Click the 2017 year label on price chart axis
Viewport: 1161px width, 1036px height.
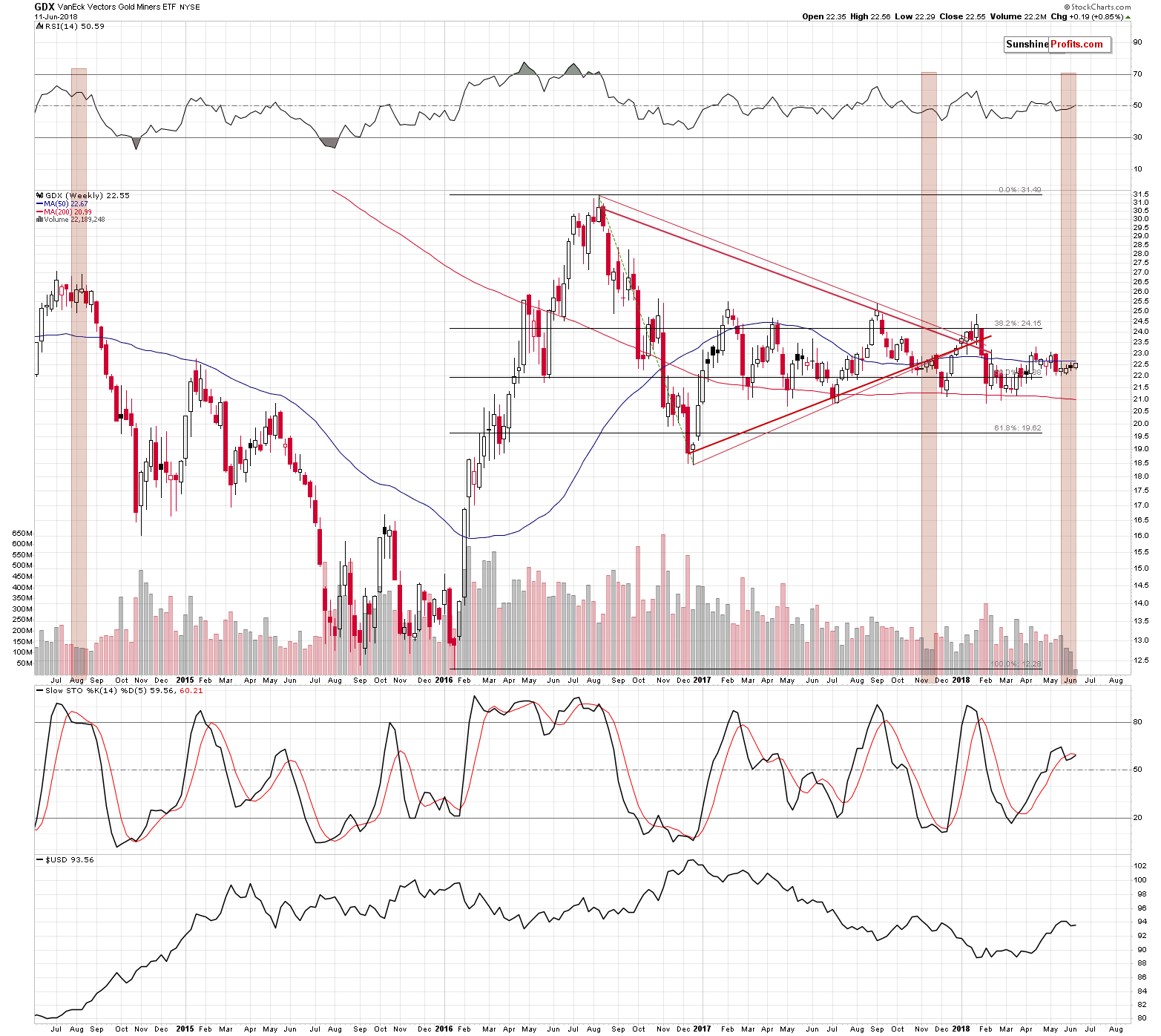(x=702, y=680)
